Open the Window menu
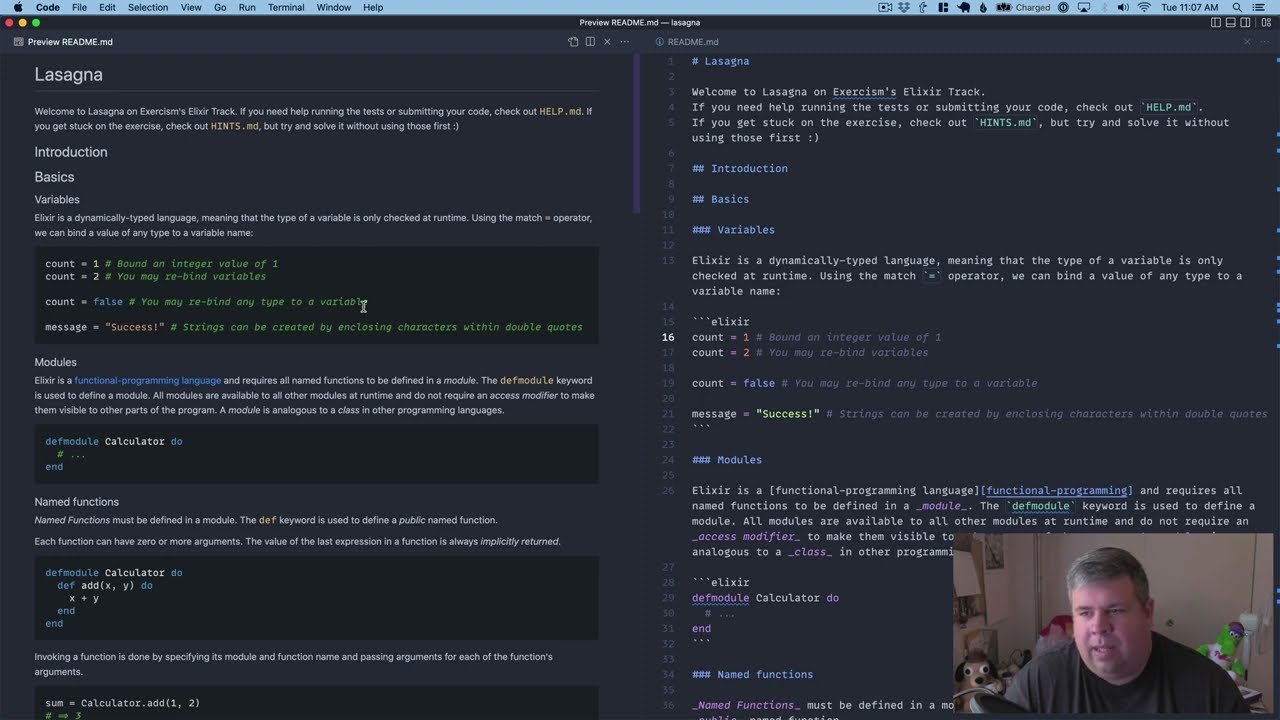 [334, 7]
